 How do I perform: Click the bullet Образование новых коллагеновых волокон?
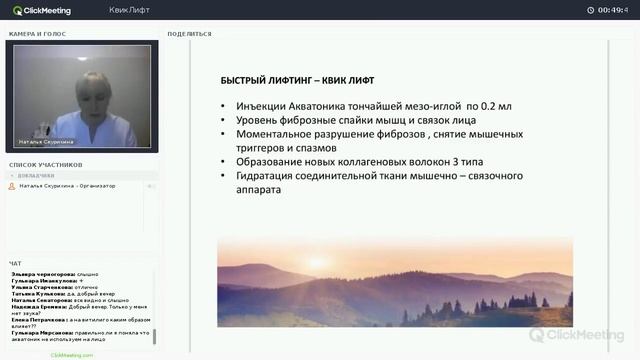[360, 162]
